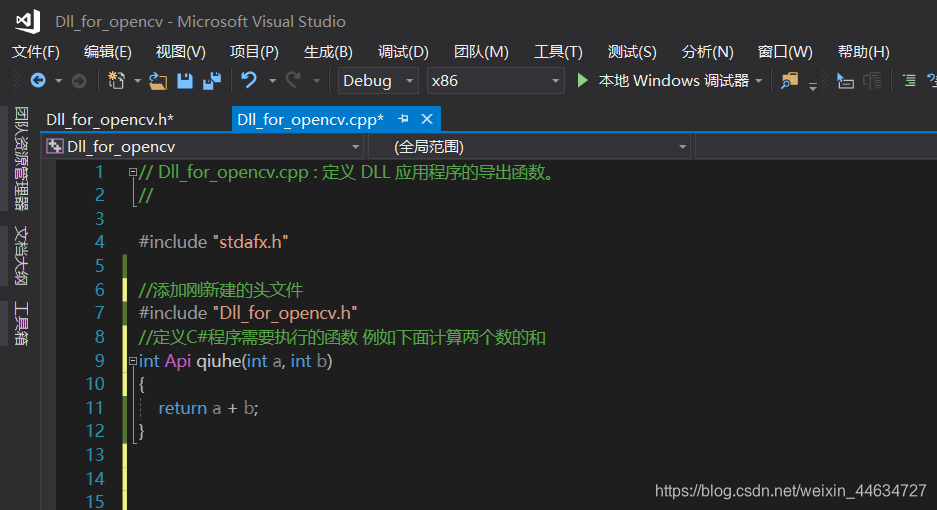937x510 pixels.
Task: Click the Api macro on line 9
Action: 177,361
